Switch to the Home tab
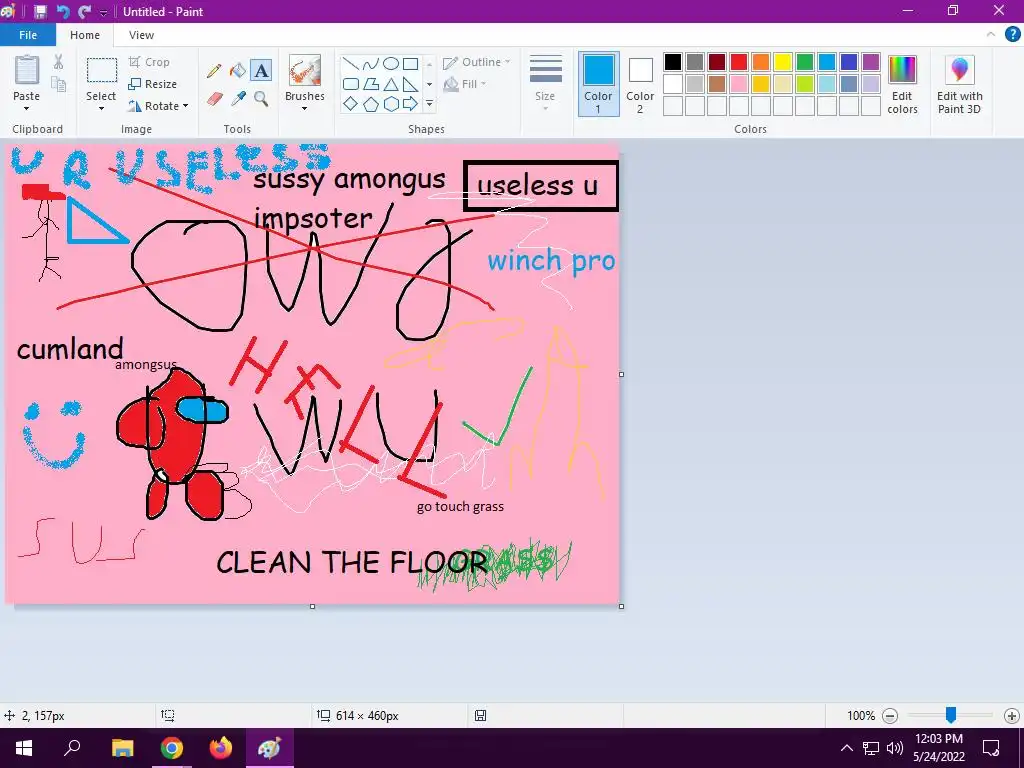The width and height of the screenshot is (1024, 768). tap(85, 35)
